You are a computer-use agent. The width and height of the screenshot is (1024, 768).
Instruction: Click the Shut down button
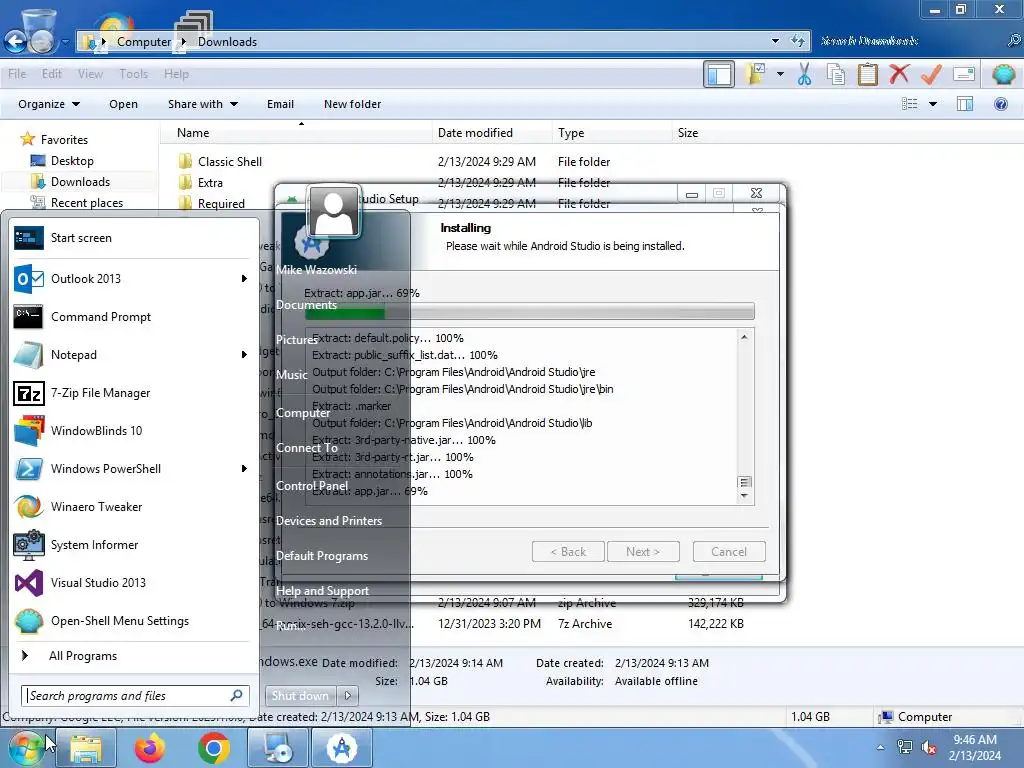click(300, 696)
